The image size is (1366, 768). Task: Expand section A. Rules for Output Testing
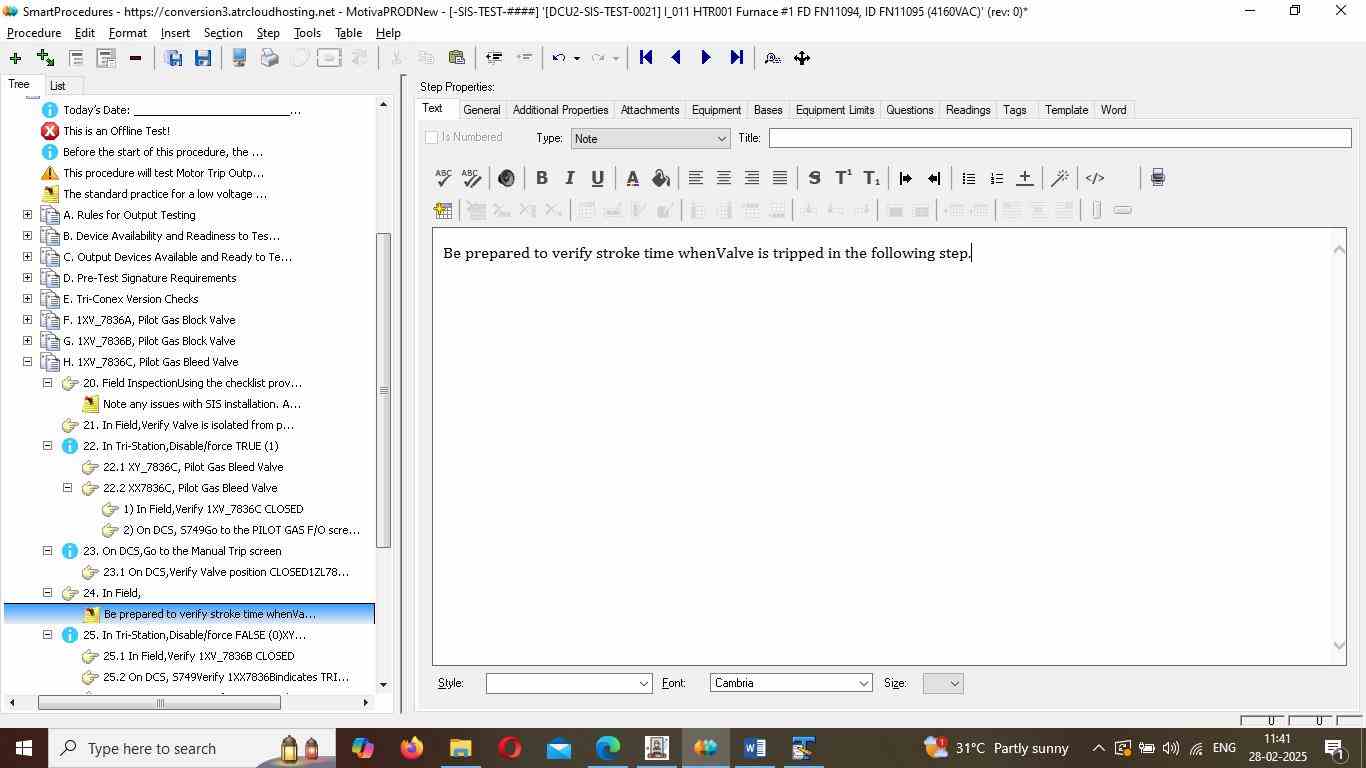tap(27, 215)
